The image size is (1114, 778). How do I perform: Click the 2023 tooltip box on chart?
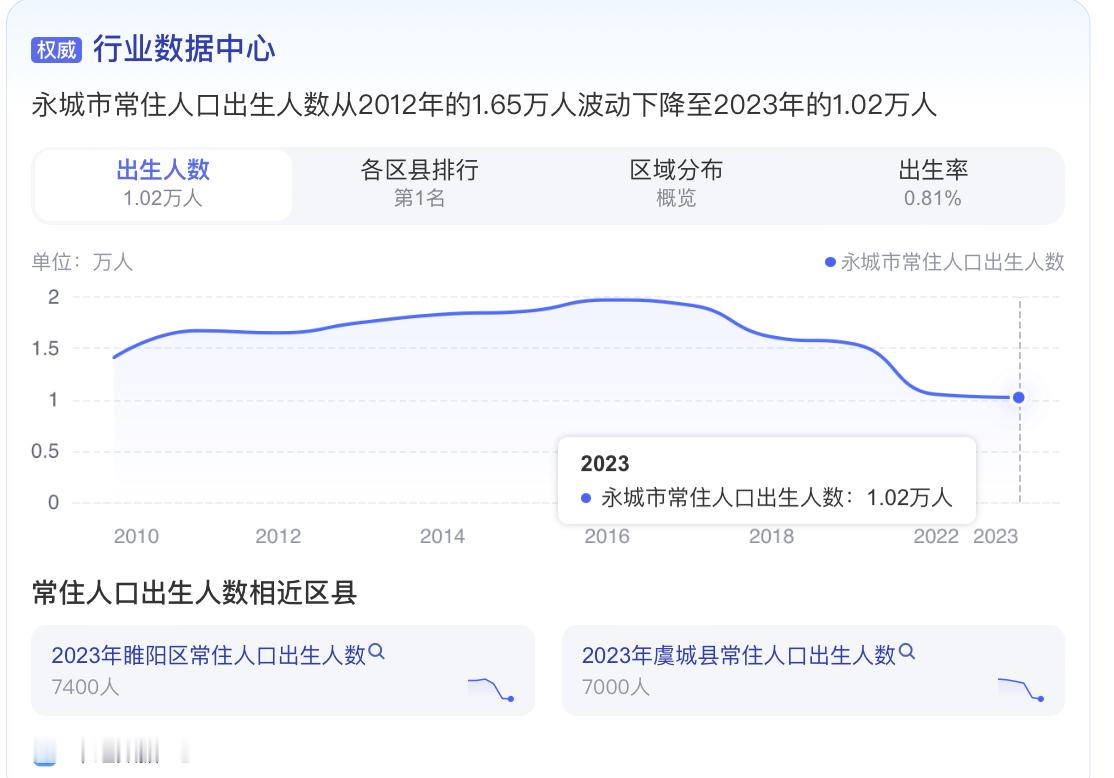pyautogui.click(x=766, y=481)
